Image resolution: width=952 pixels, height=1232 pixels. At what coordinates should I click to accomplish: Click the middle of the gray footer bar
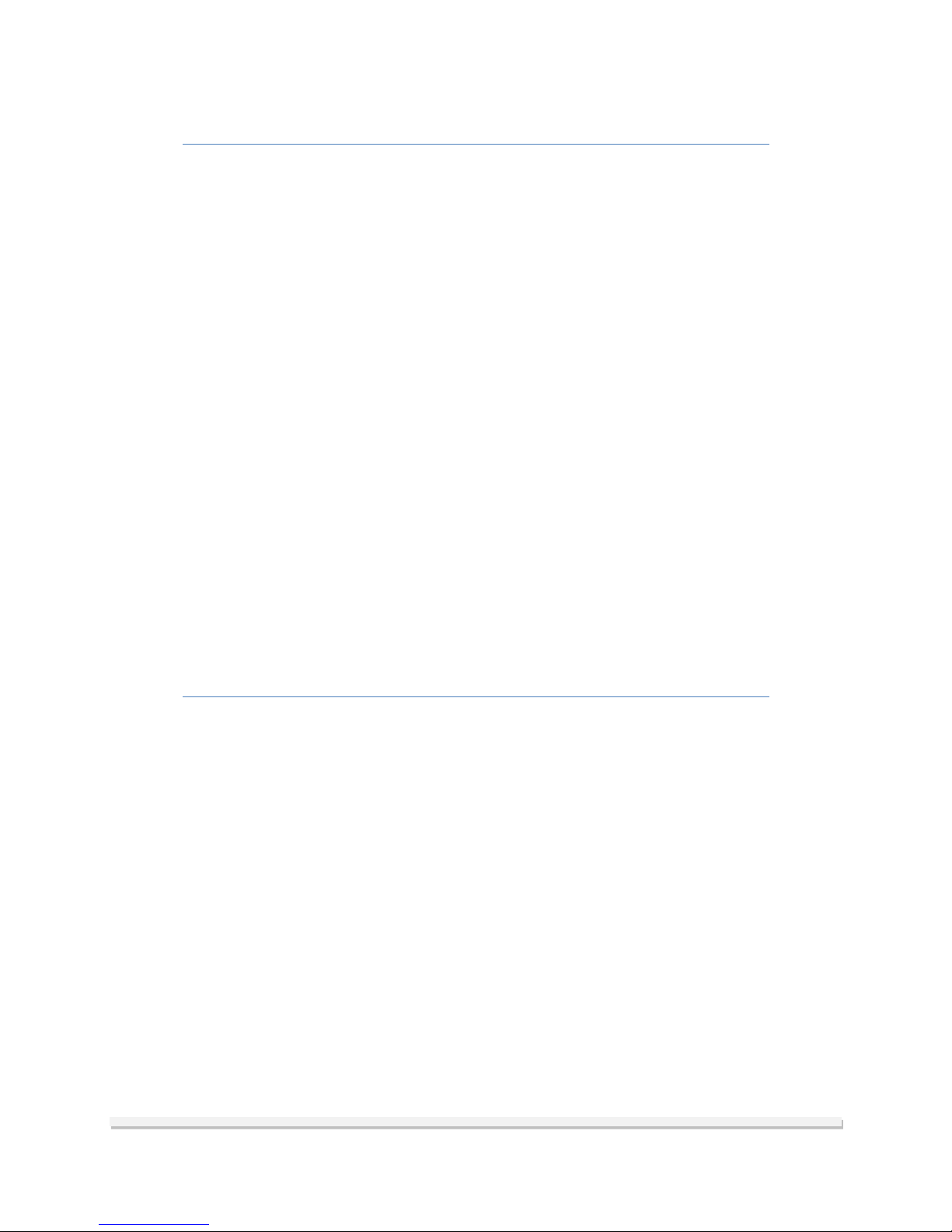[476, 1122]
